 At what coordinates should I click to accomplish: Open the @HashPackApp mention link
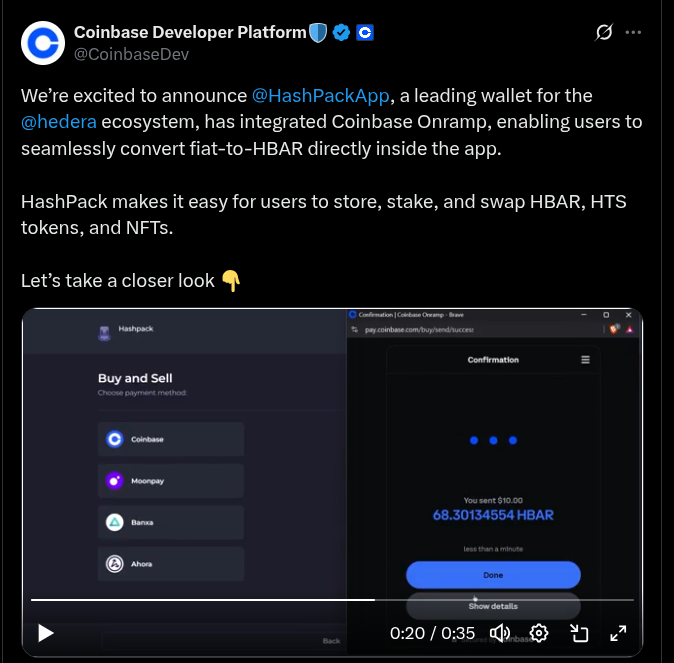[321, 95]
